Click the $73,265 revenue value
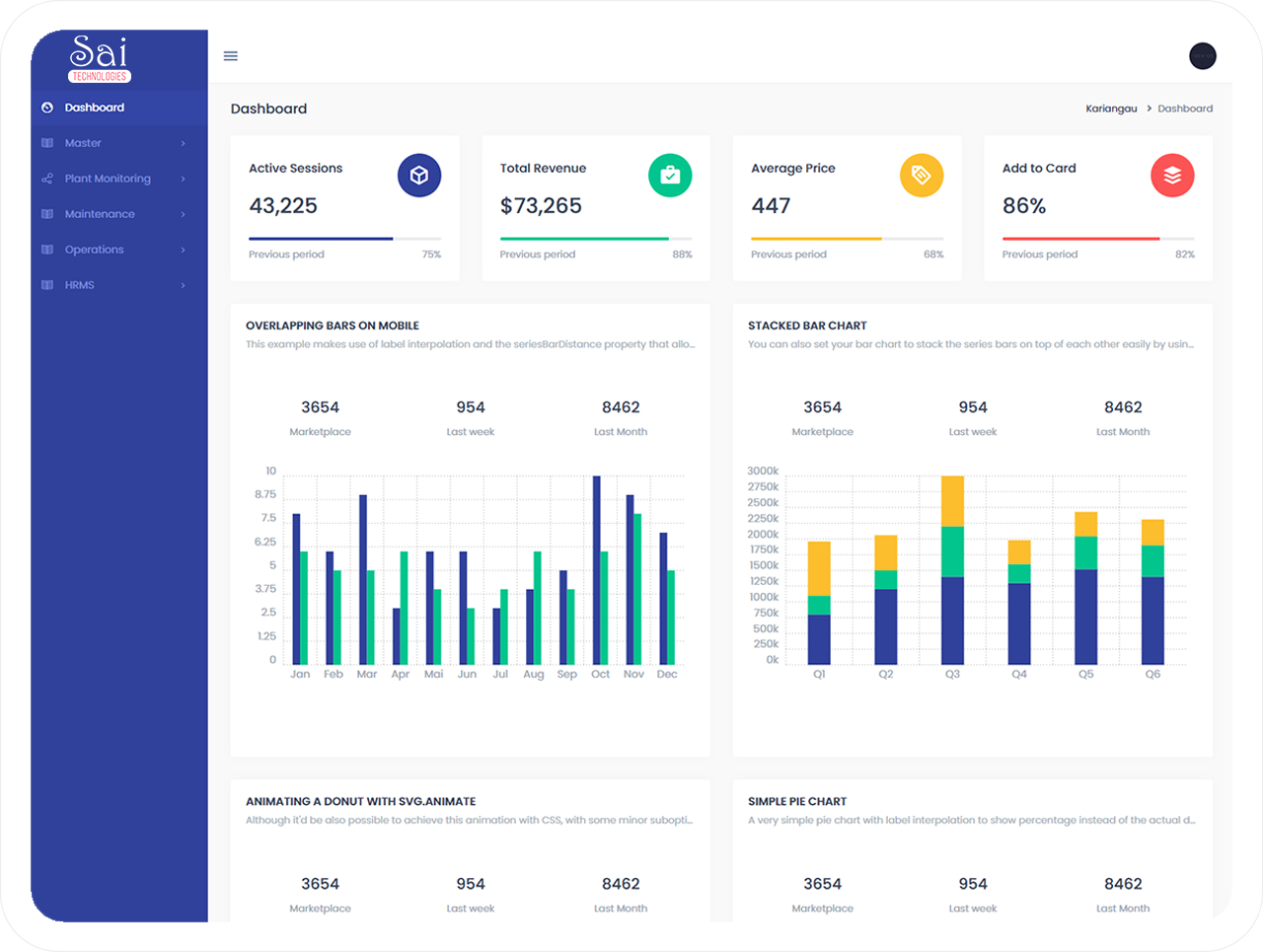Screen dimensions: 1263x952 pos(541,206)
